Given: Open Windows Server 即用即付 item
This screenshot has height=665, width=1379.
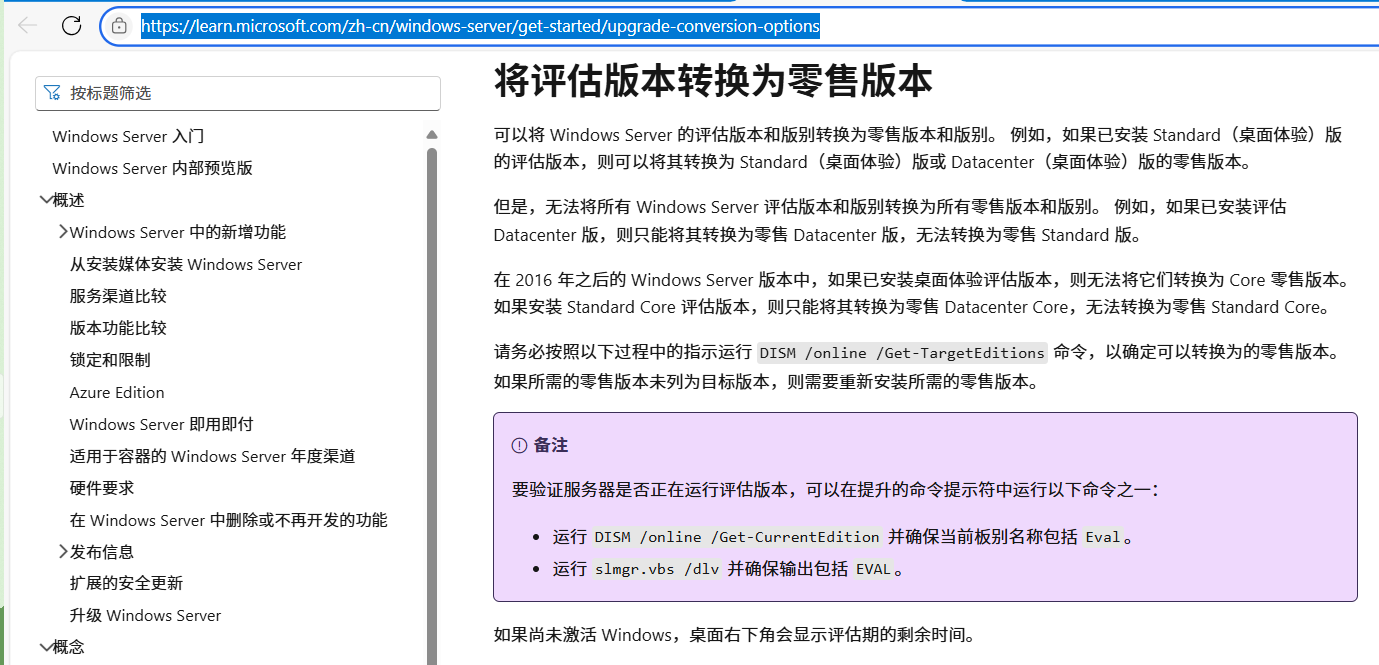Looking at the screenshot, I should tap(161, 424).
